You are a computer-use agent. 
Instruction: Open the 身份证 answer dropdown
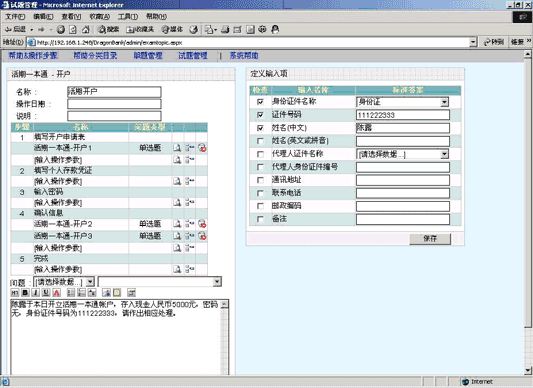click(444, 102)
